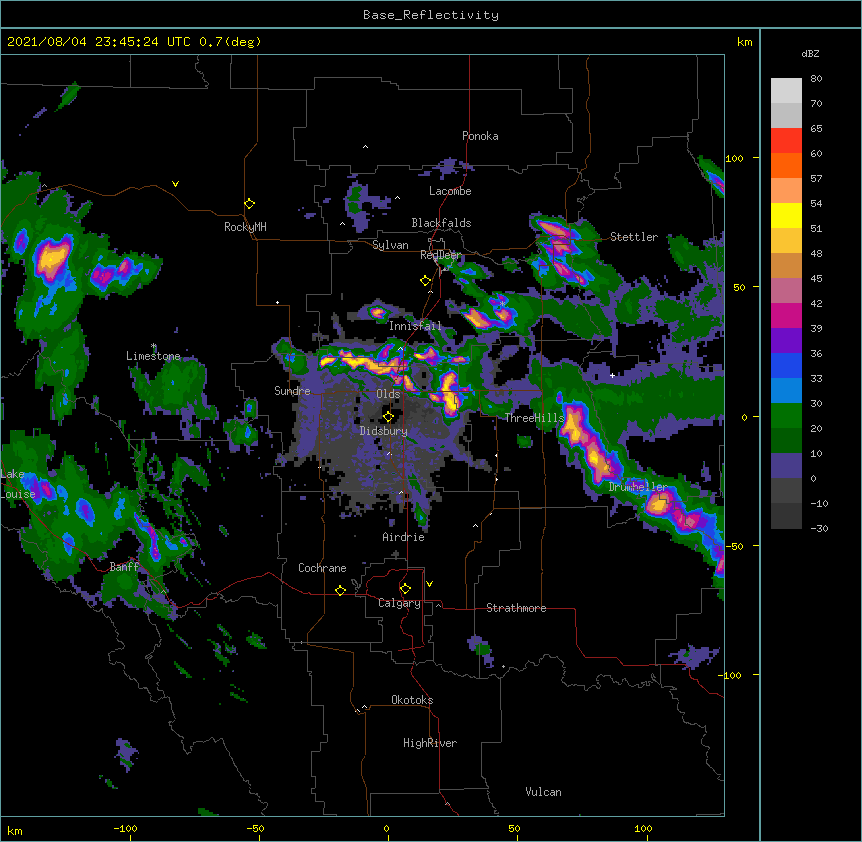This screenshot has height=842, width=862.
Task: Click the yellow diamond marker near RockyMH
Action: (x=249, y=203)
